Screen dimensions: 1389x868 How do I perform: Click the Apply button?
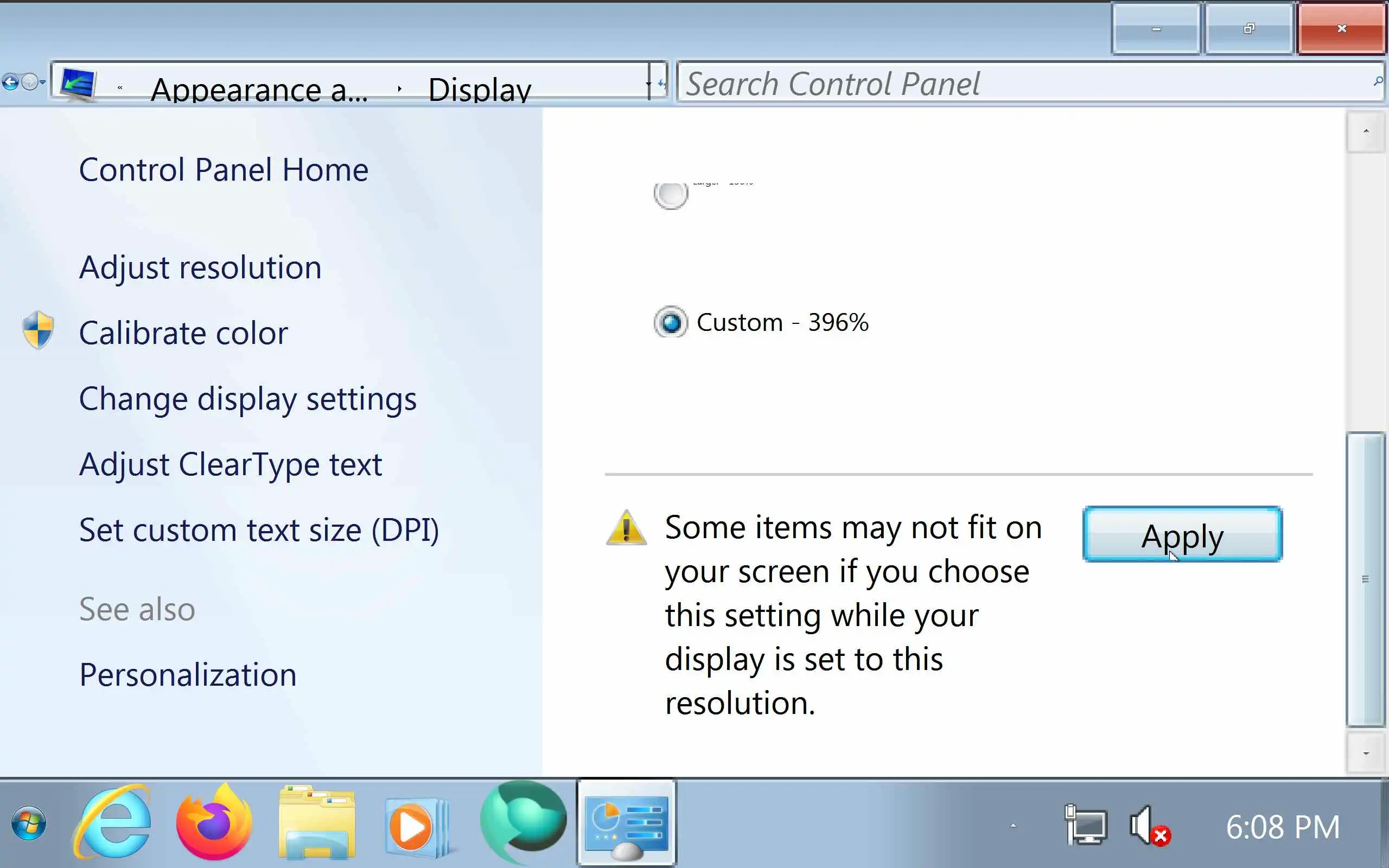click(1182, 534)
